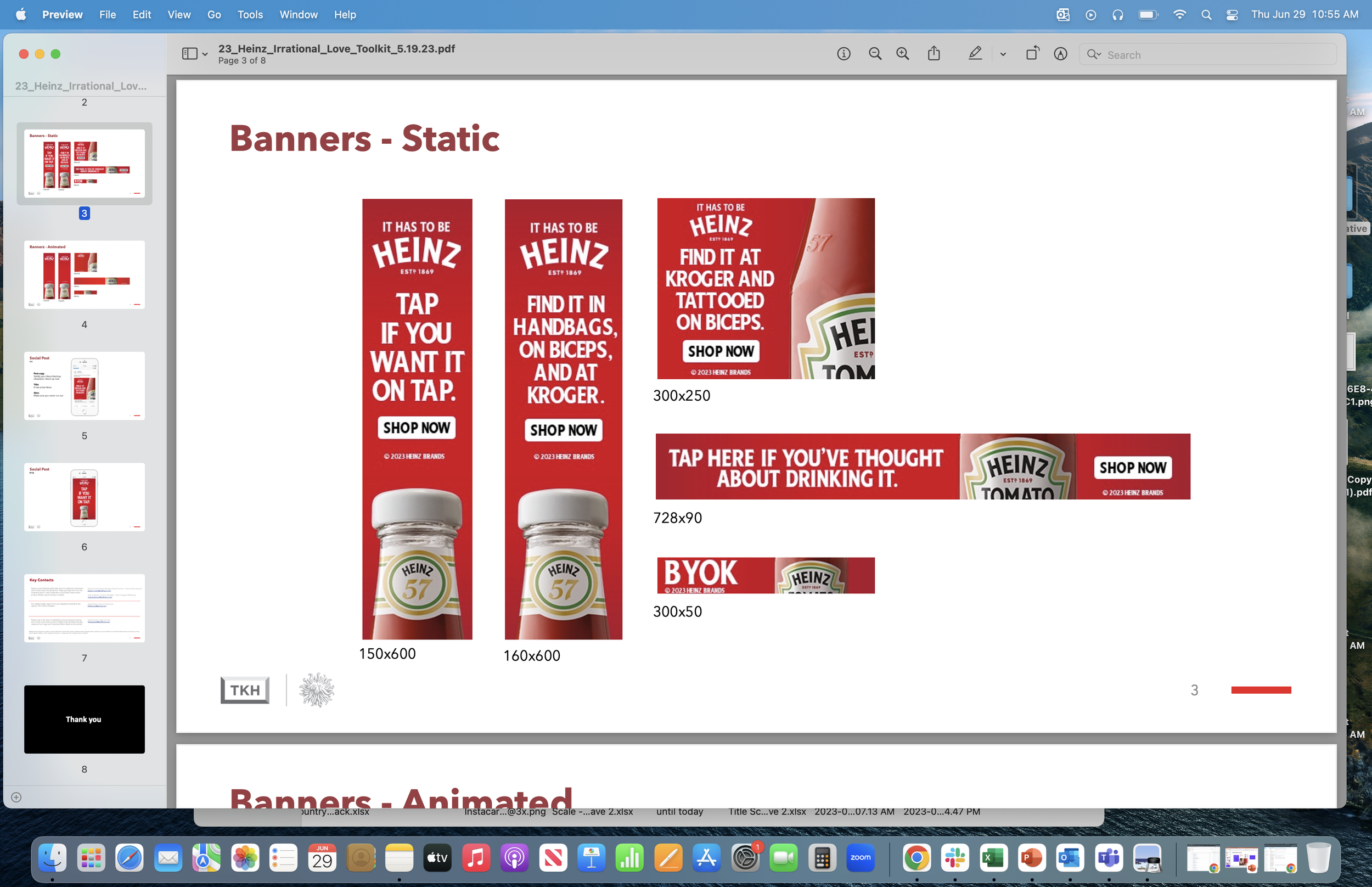
Task: Select page 8 Thank you thumbnail
Action: pos(84,720)
